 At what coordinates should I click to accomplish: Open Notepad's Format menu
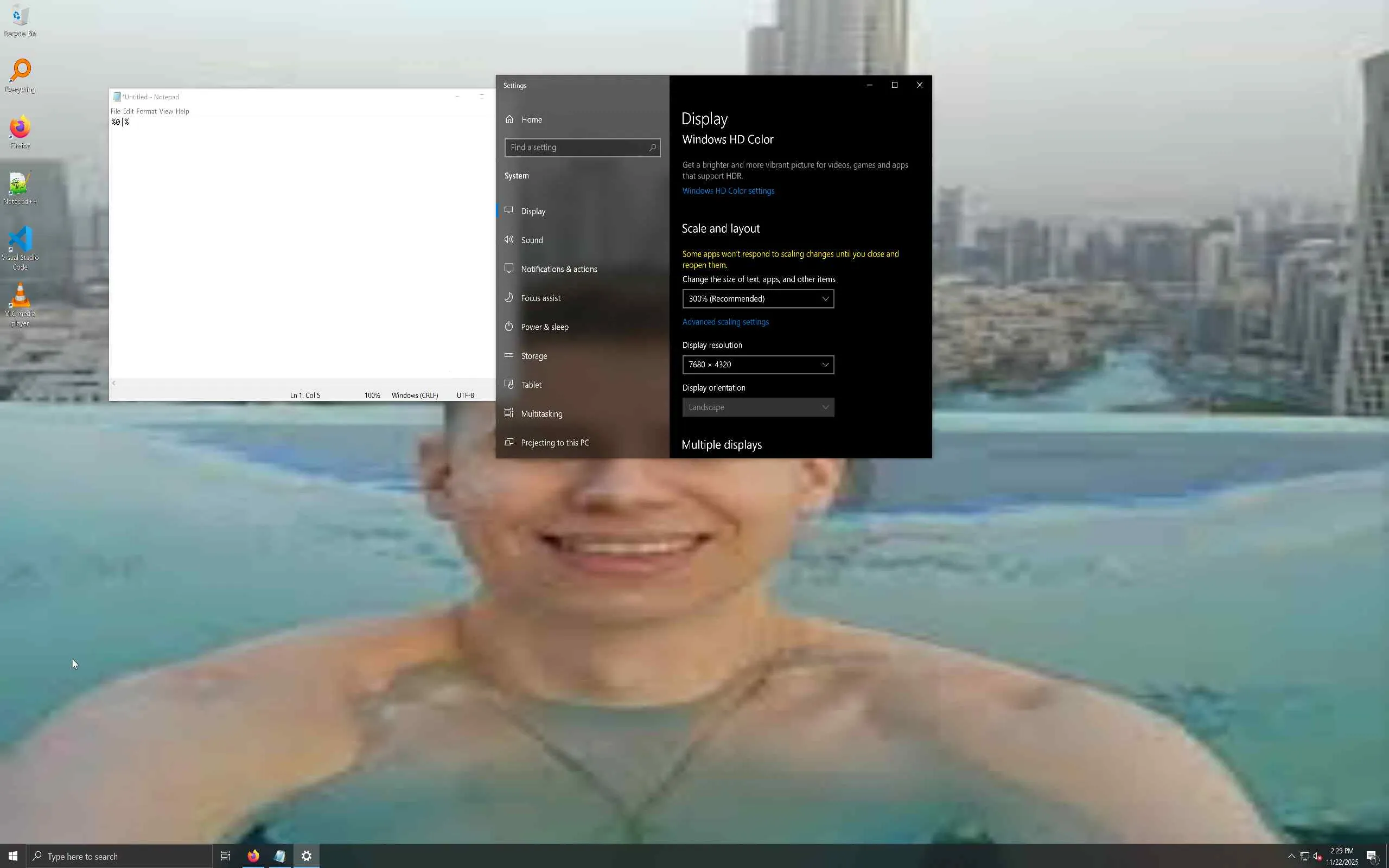[146, 111]
